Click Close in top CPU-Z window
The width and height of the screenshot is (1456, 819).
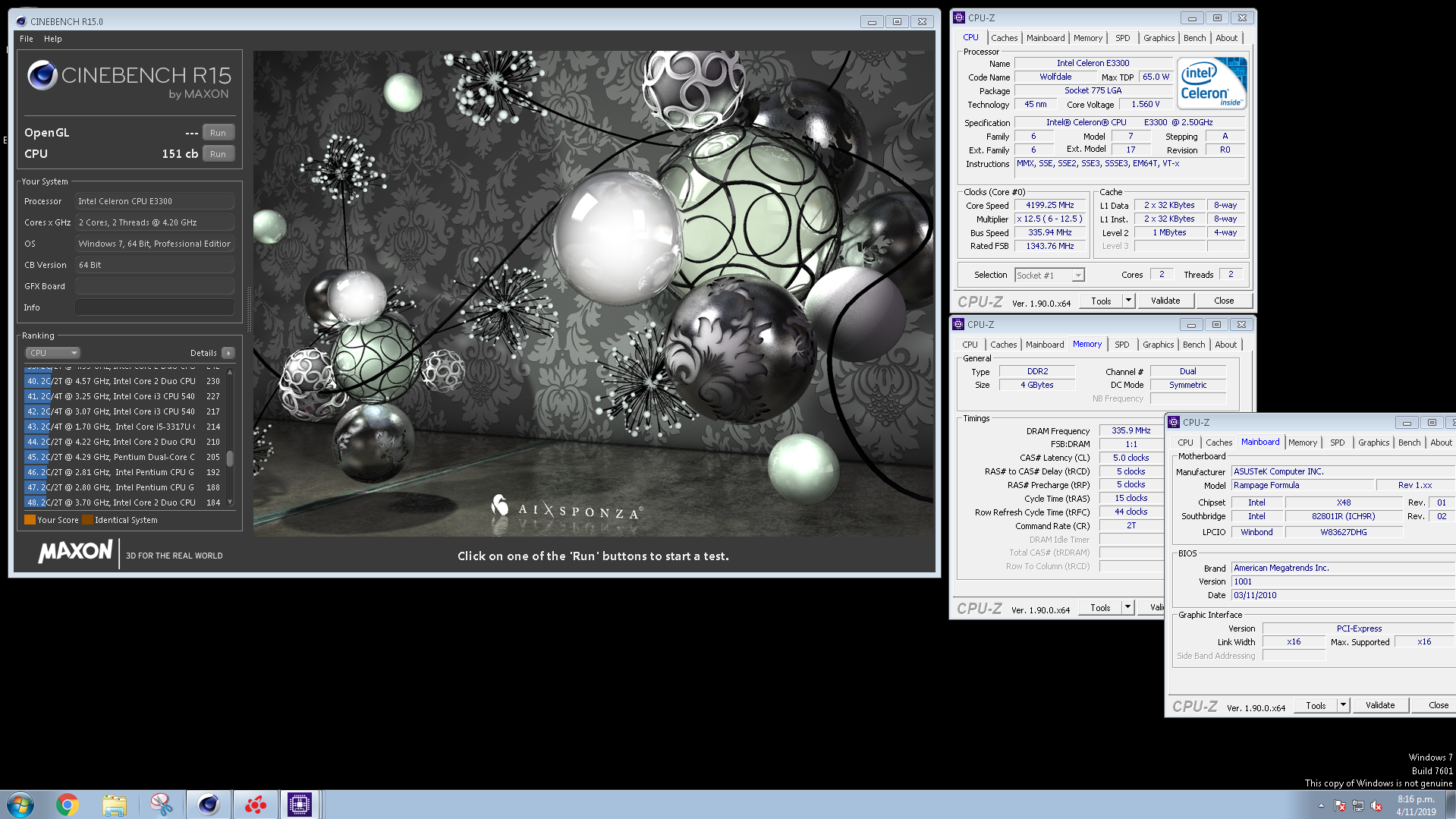click(1224, 301)
